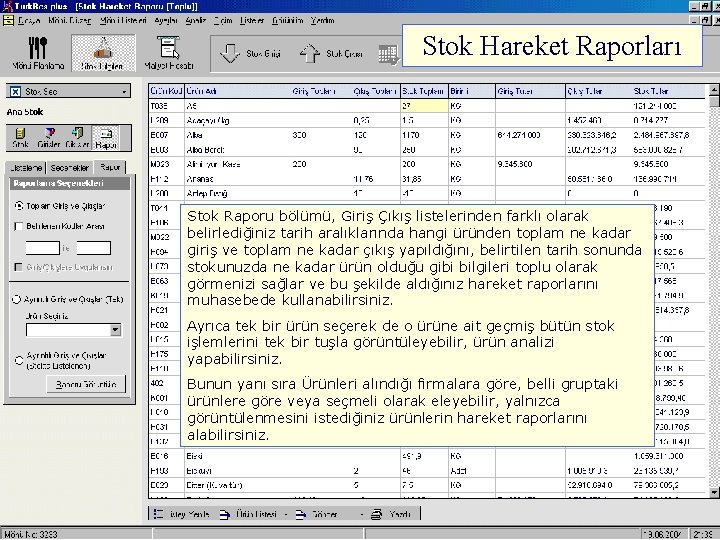Click the document icon left of Dosya menu
This screenshot has height=540, width=720.
[8, 21]
